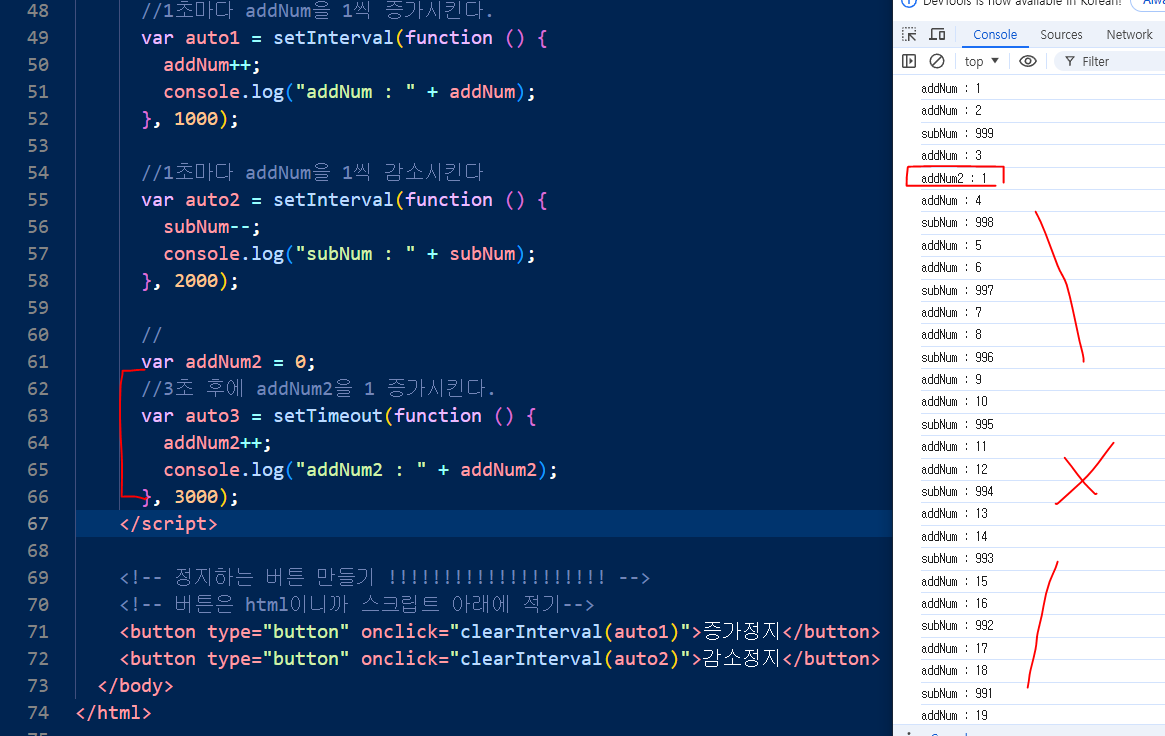Click the '}, 2000);' interval delay line
Image resolution: width=1165 pixels, height=736 pixels.
click(190, 281)
